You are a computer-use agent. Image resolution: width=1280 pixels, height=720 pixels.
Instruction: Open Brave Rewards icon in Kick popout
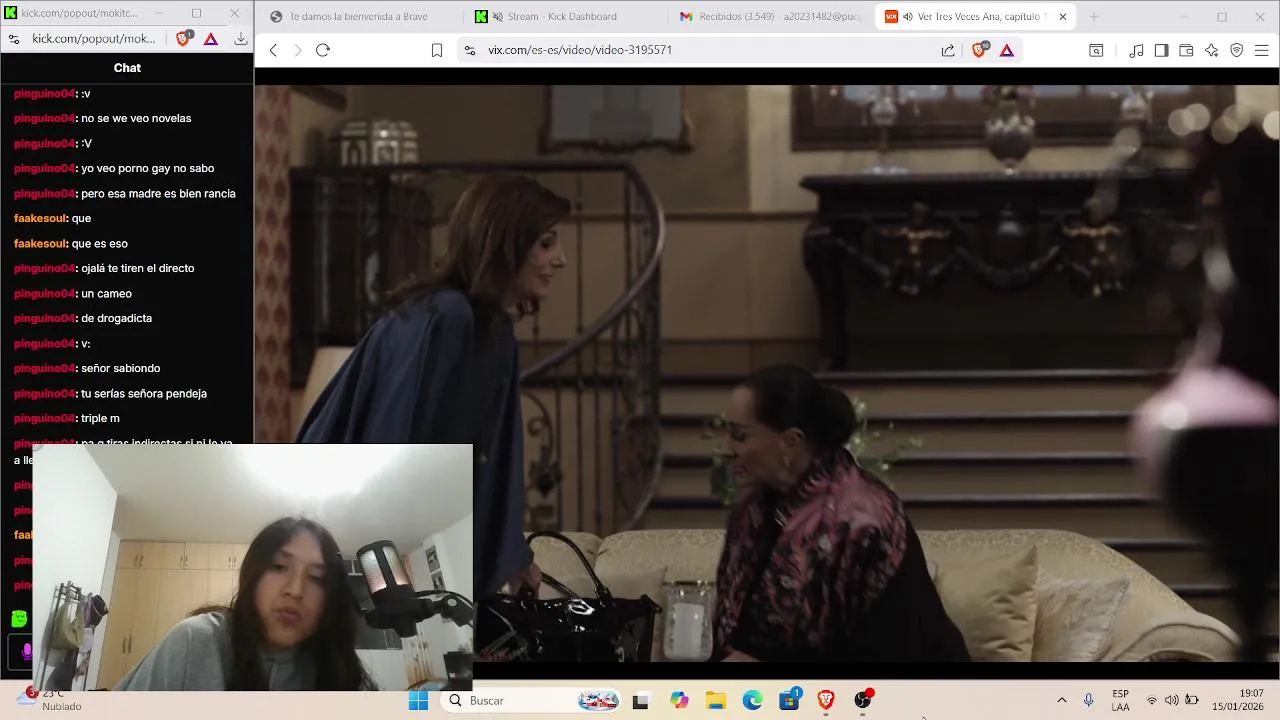[211, 39]
